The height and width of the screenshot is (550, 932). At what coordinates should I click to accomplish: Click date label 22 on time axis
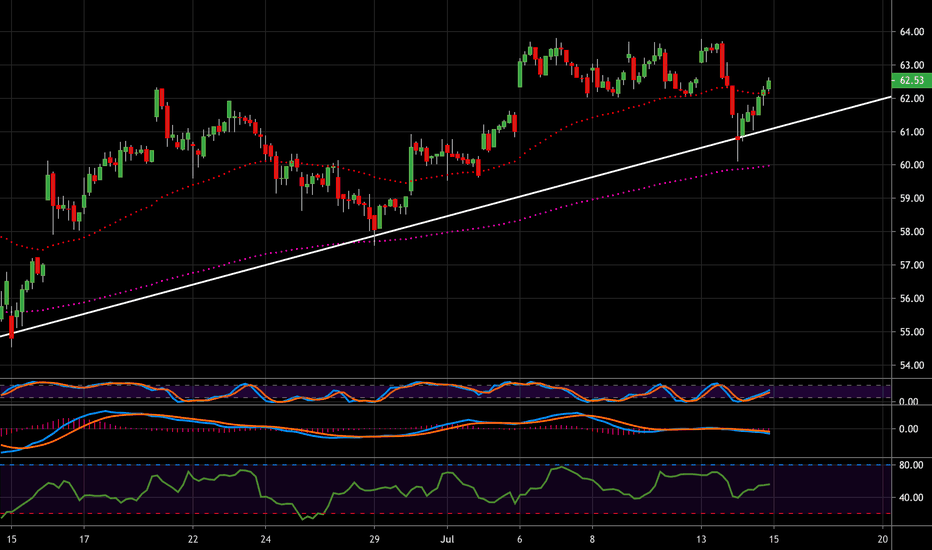193,539
